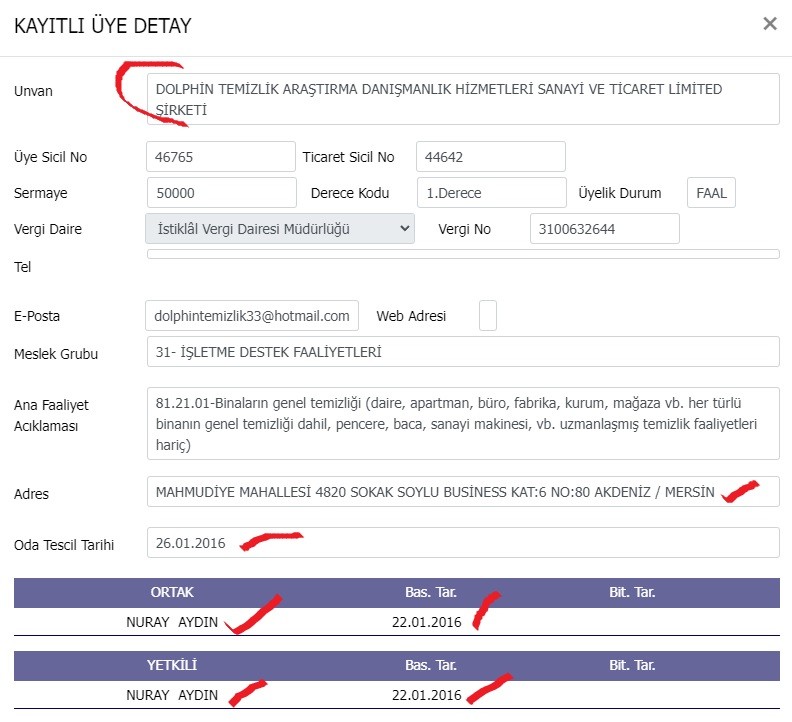This screenshot has height=722, width=792.
Task: Select the Üyelik Durum field FAAL
Action: 711,192
